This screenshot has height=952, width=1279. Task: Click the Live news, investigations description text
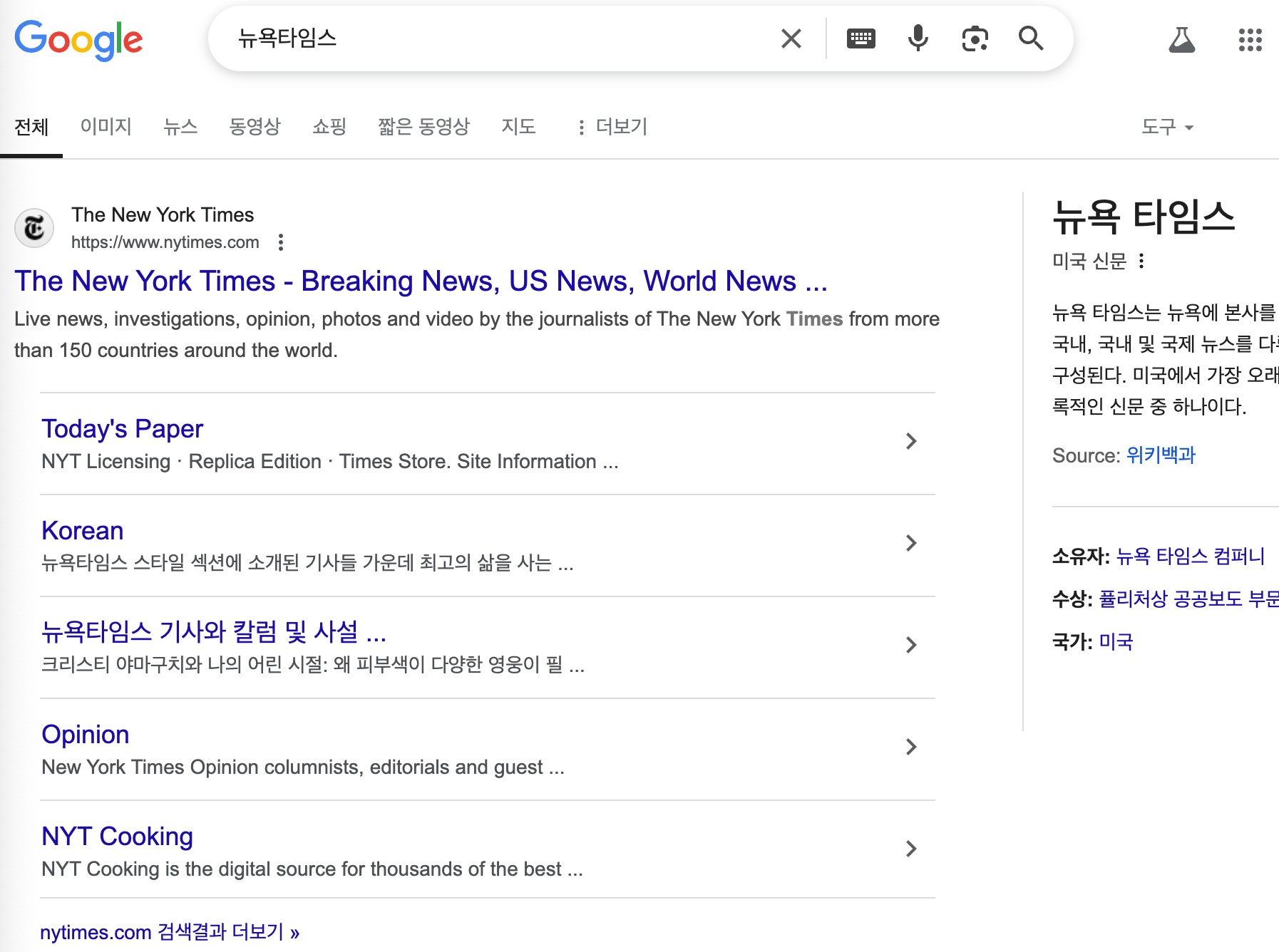477,335
